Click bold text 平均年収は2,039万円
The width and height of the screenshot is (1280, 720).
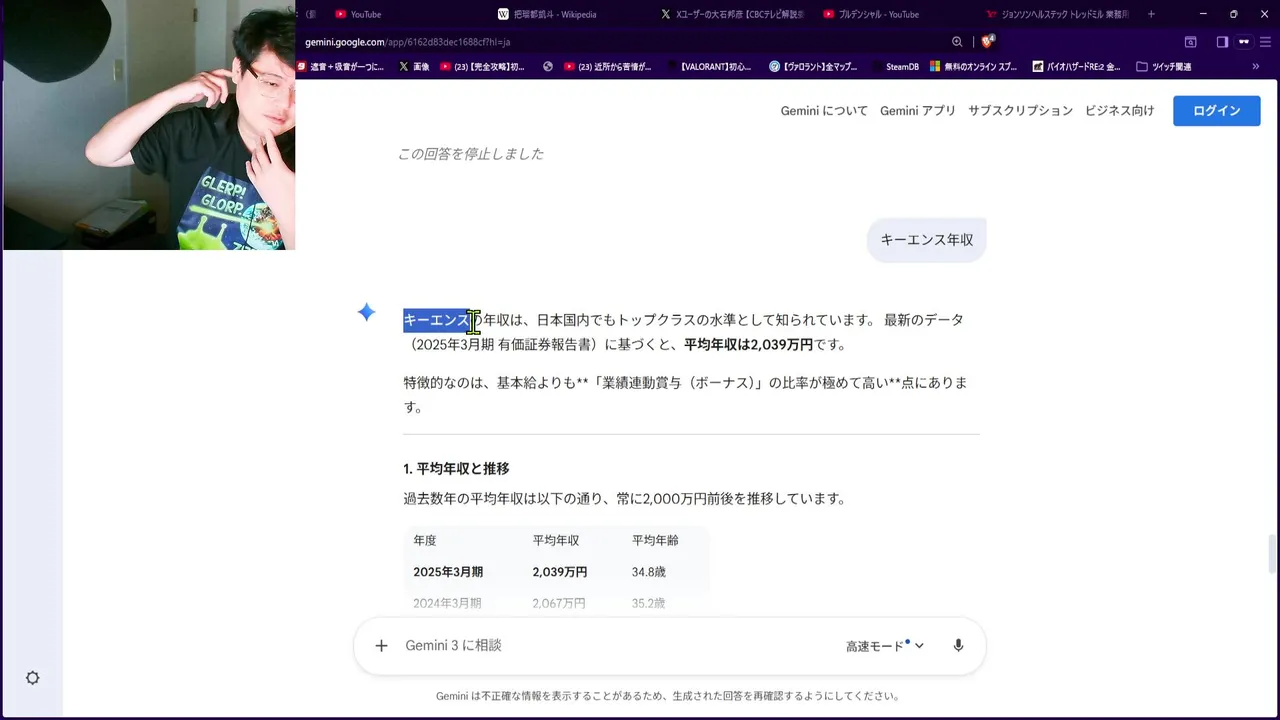coord(748,345)
